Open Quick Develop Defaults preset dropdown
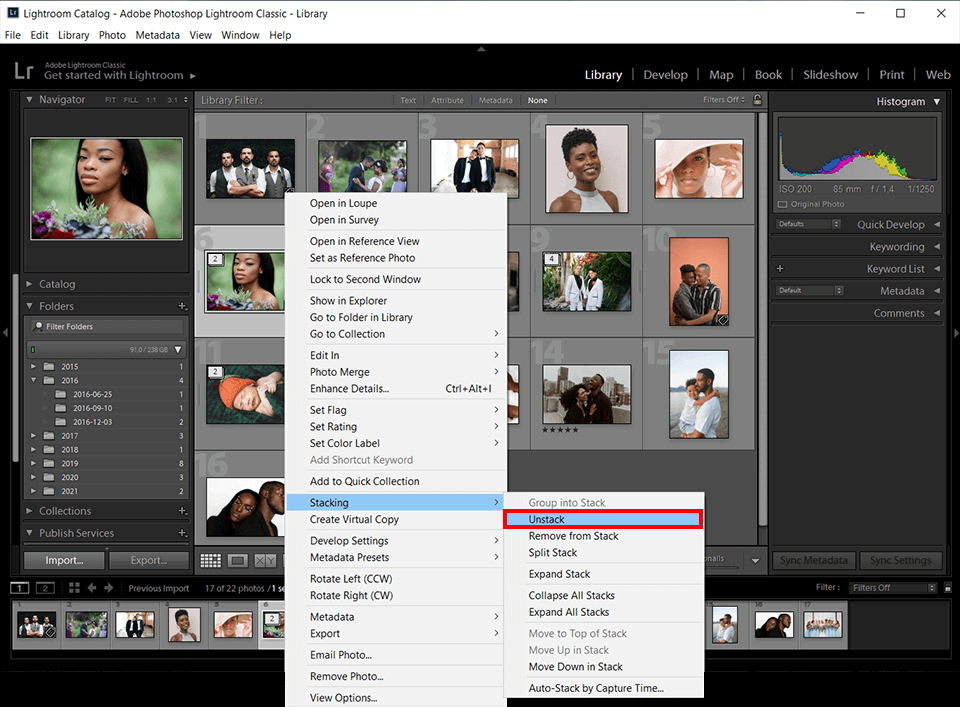 (808, 224)
